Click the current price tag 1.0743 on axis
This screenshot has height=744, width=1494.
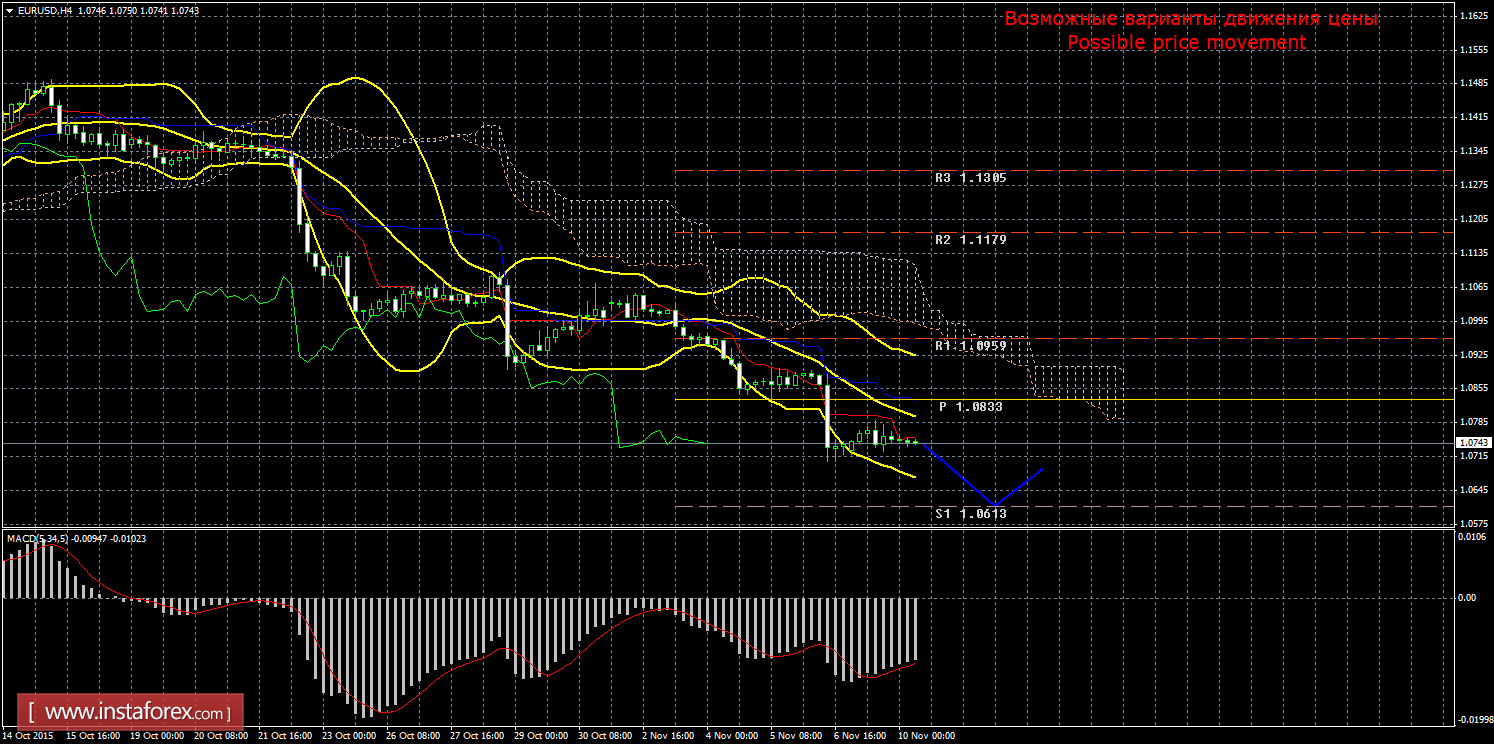1472,442
